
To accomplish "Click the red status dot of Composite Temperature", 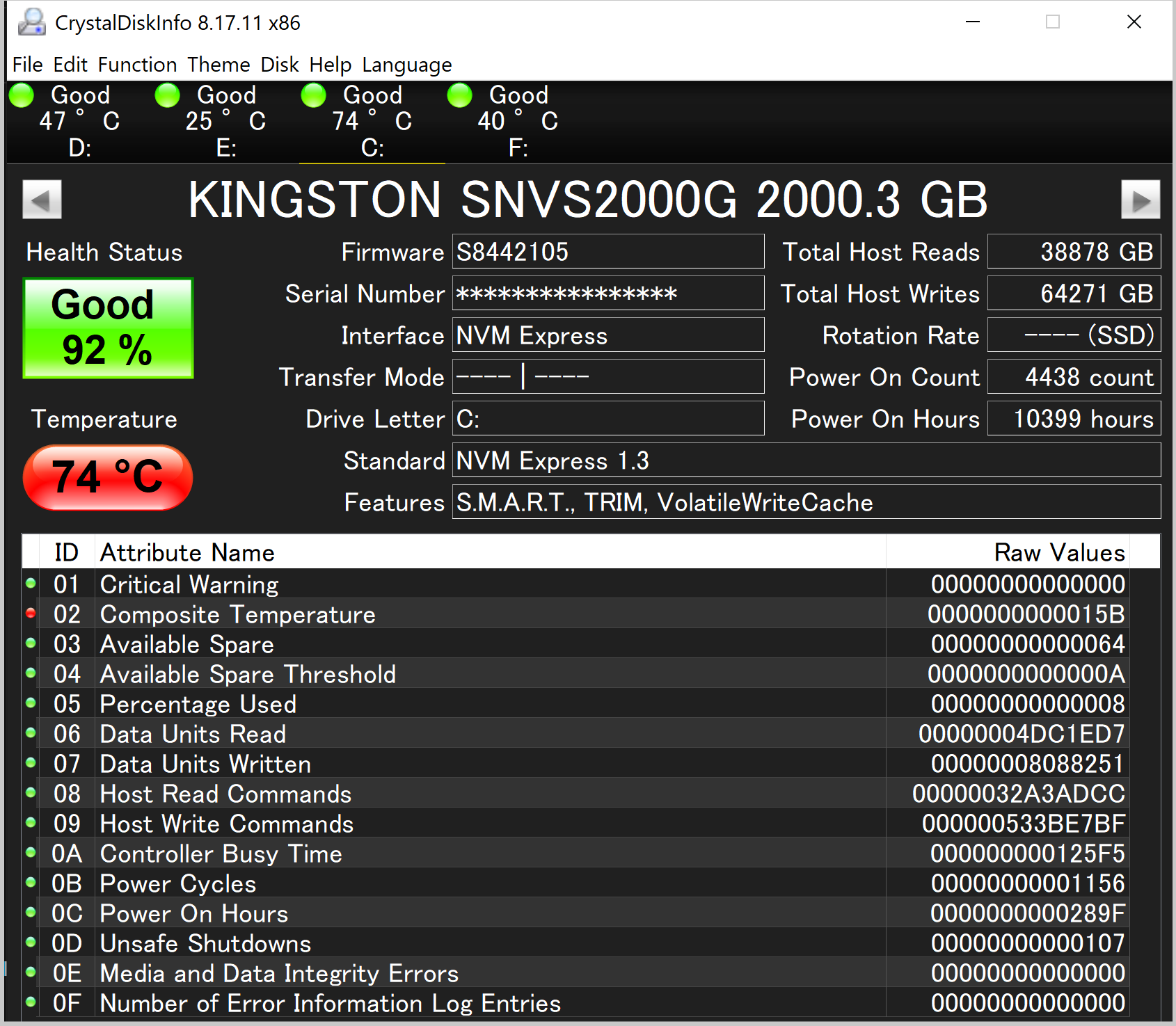I will [x=31, y=614].
